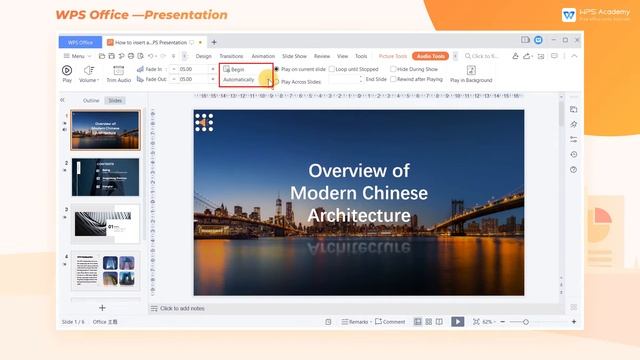This screenshot has width=640, height=360.
Task: Select slide 1 thumbnail
Action: [106, 130]
